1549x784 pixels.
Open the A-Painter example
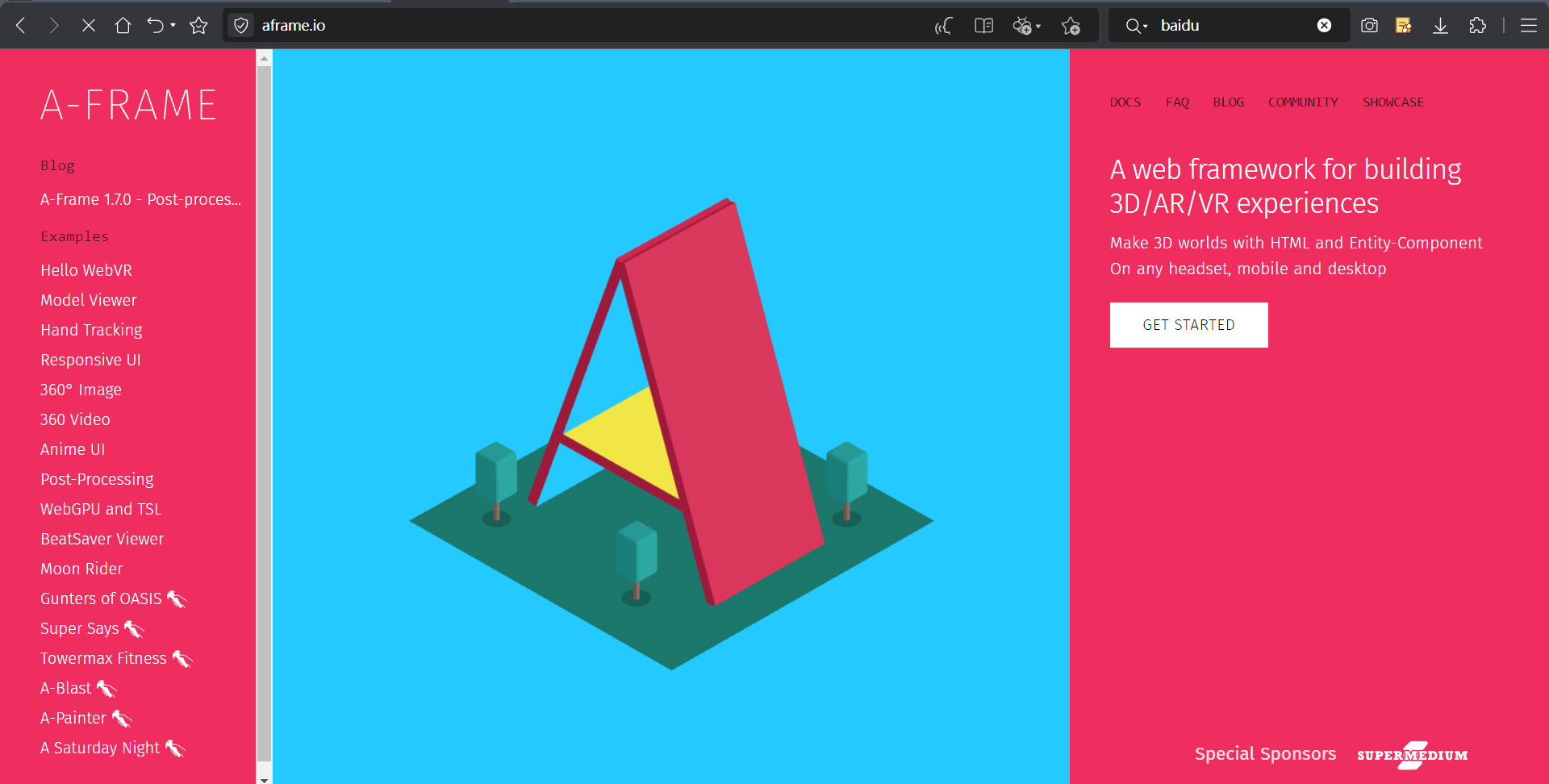(x=73, y=718)
